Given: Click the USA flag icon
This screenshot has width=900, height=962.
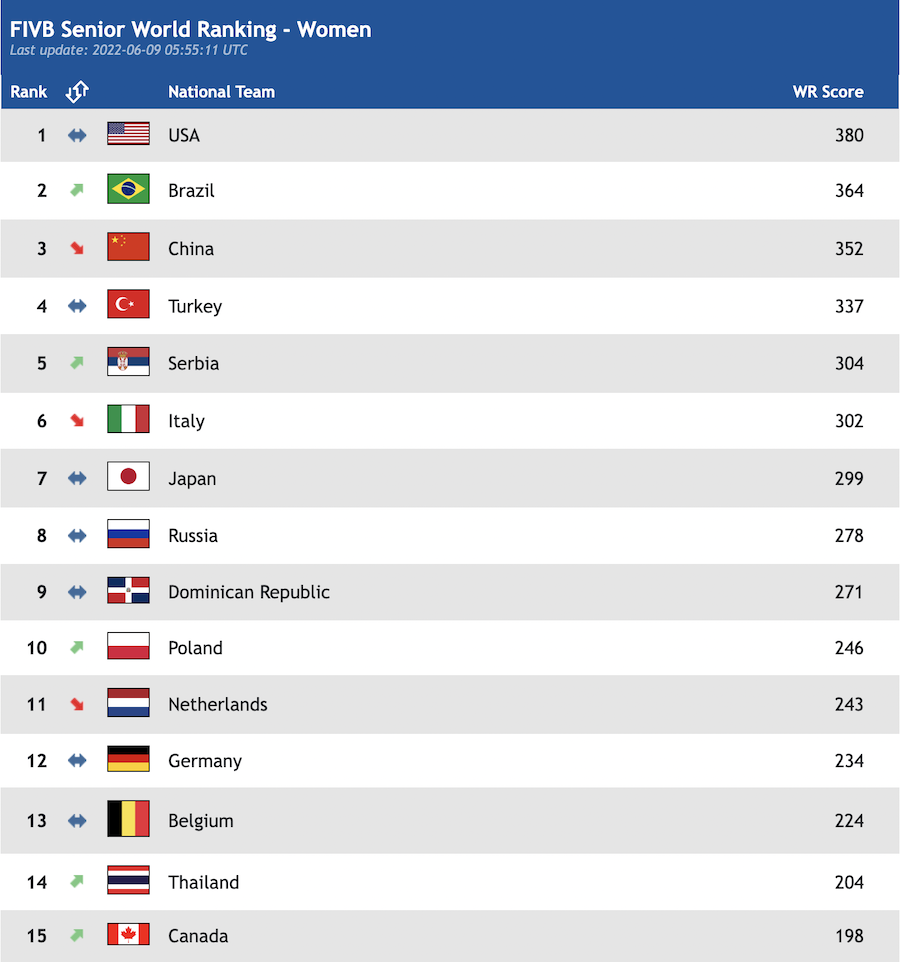Looking at the screenshot, I should (128, 133).
